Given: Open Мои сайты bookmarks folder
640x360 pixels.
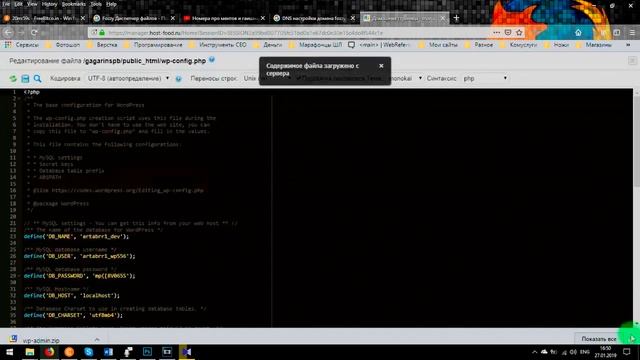Looking at the screenshot, I should coord(438,45).
